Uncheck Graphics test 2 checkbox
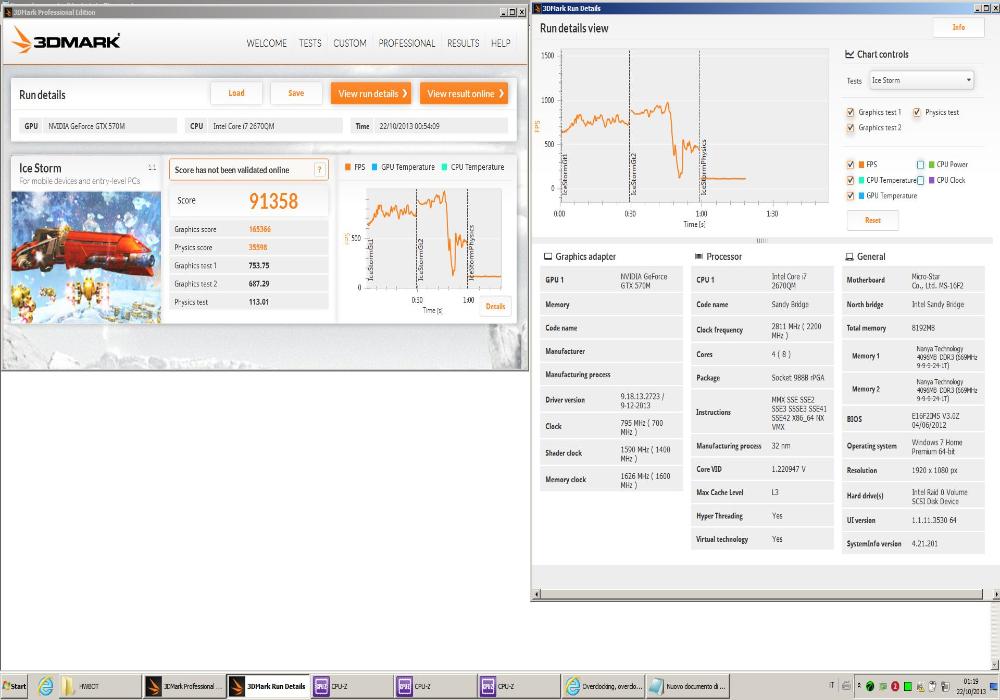Image resolution: width=1000 pixels, height=700 pixels. (850, 128)
